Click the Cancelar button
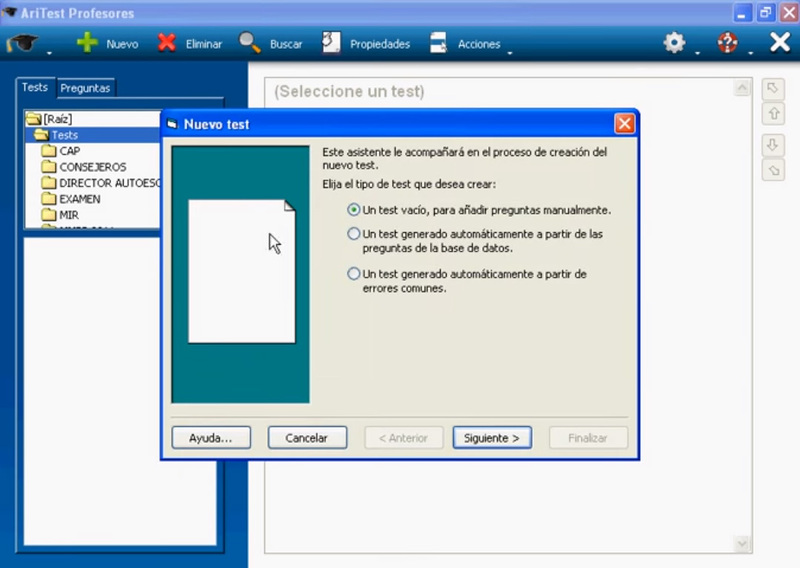The width and height of the screenshot is (800, 568). pyautogui.click(x=307, y=438)
